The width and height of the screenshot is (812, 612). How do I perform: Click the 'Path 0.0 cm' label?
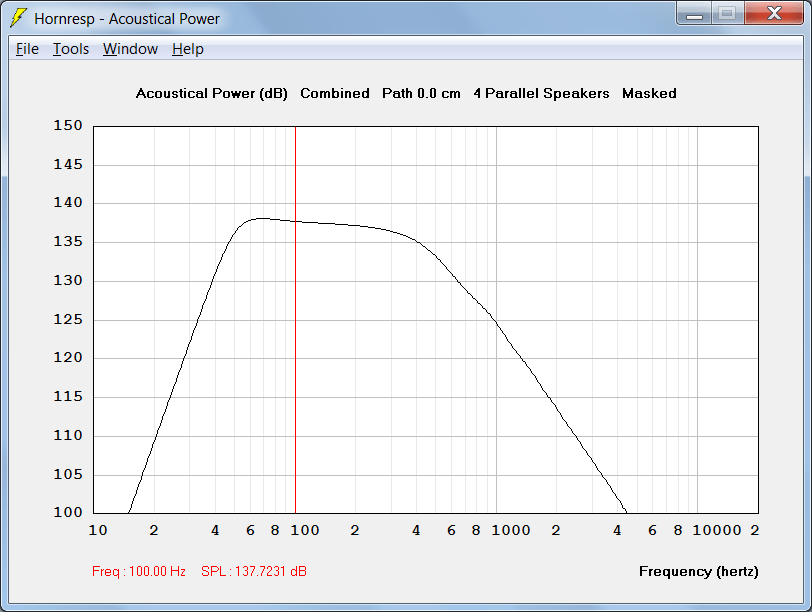[421, 94]
